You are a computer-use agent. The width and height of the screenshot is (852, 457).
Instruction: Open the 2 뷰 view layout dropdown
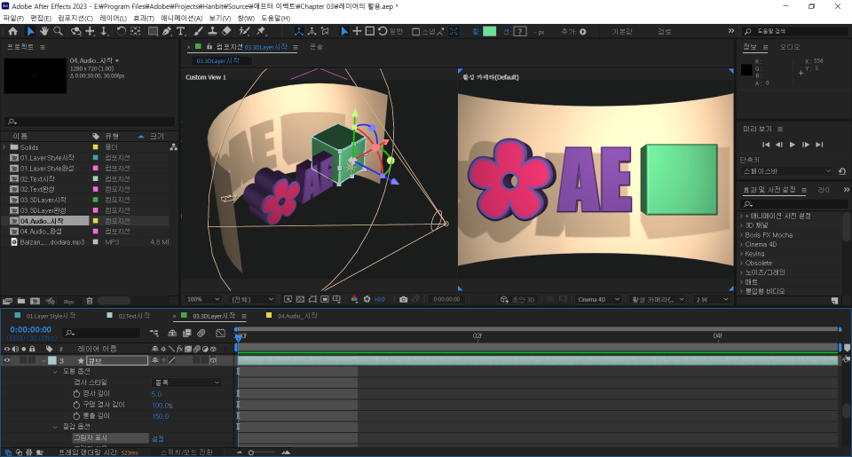(711, 299)
